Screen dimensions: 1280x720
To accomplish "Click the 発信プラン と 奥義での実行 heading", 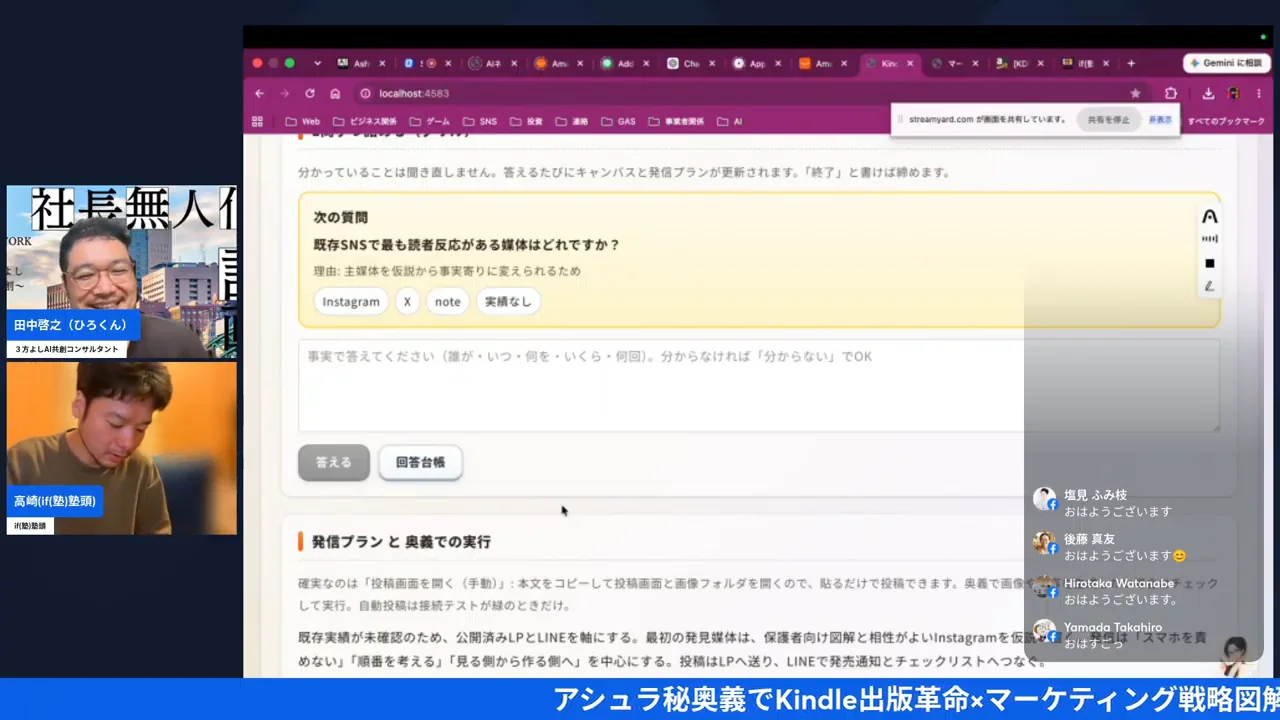I will pyautogui.click(x=401, y=541).
